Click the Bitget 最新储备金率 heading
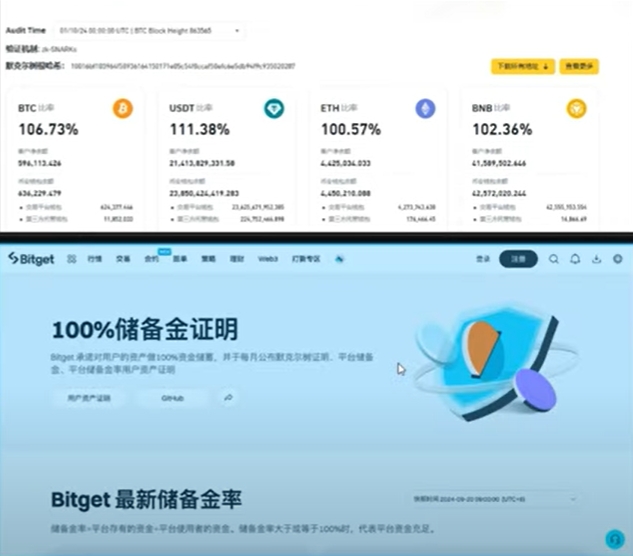Screen dimensions: 633x556 click(x=146, y=499)
